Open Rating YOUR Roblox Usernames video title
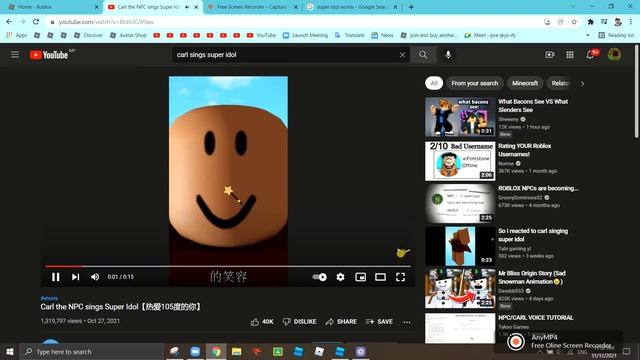Screen dimensions: 640x360 524,150
